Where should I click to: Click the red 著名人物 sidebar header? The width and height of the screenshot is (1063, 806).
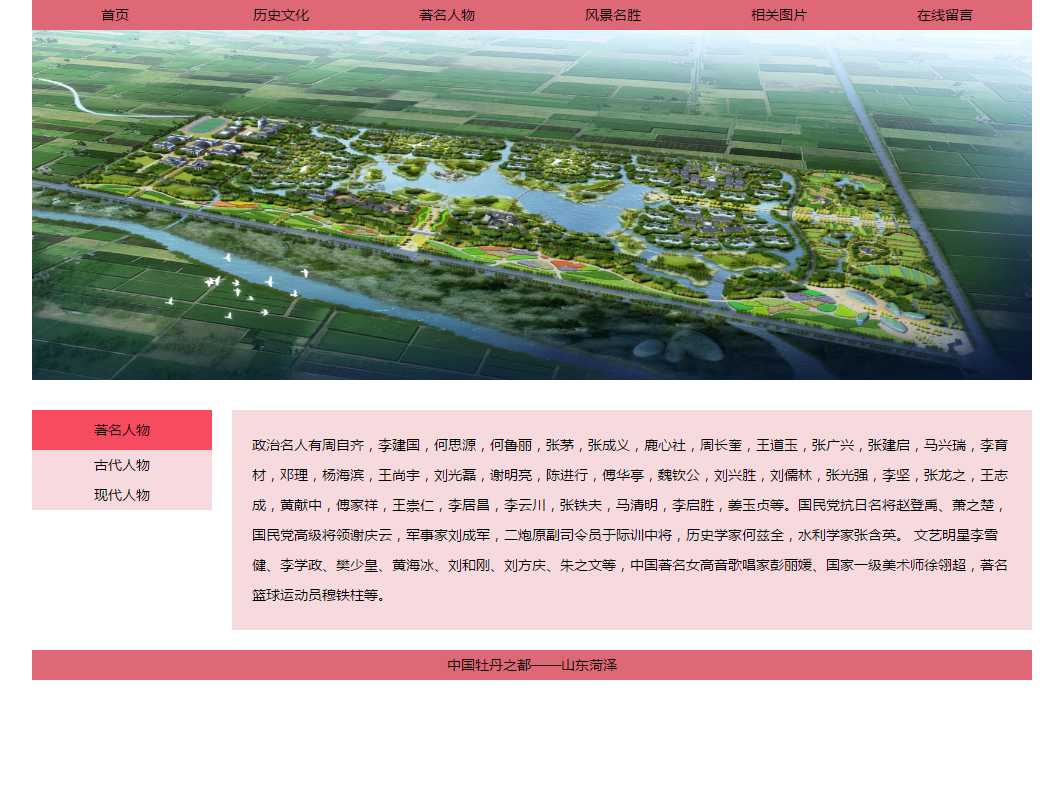click(x=122, y=430)
